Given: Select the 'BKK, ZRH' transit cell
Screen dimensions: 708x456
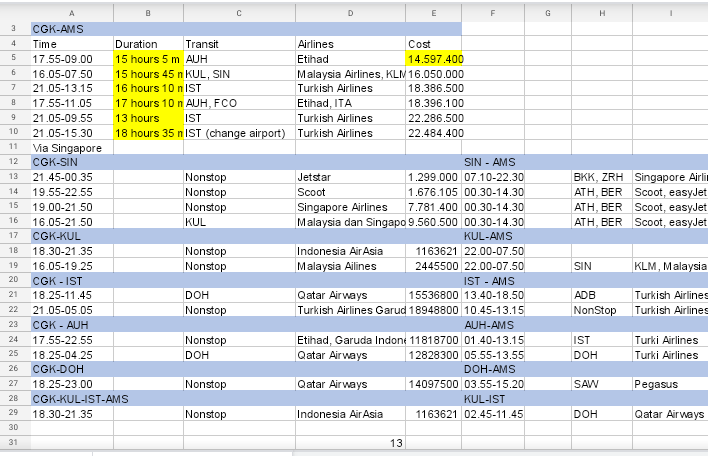Looking at the screenshot, I should pos(602,177).
